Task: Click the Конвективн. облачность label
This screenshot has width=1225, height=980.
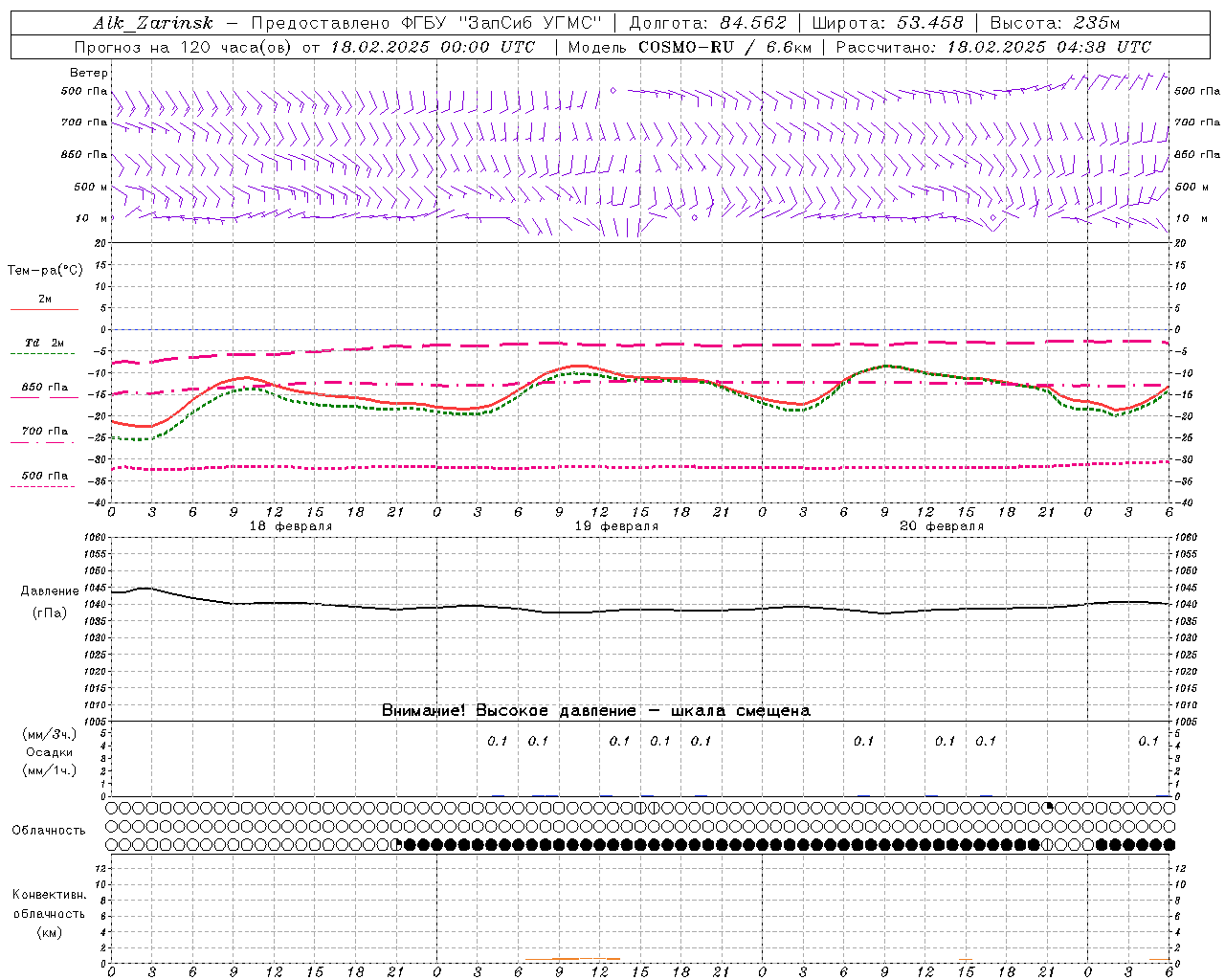Action: (49, 904)
